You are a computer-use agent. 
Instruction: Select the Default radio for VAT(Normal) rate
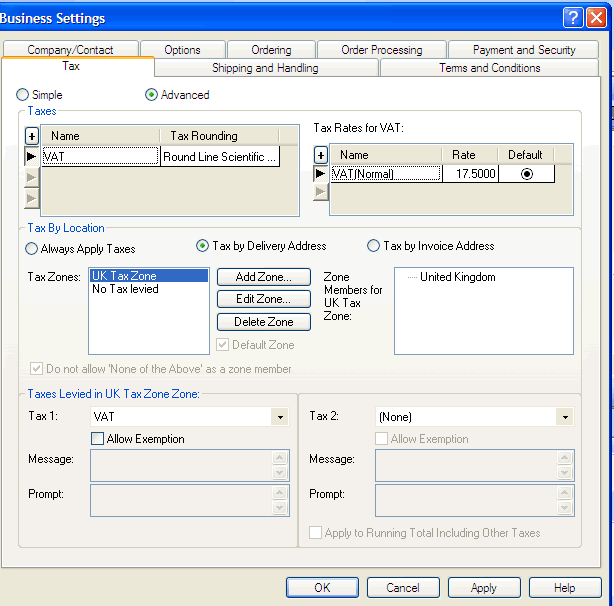point(526,174)
